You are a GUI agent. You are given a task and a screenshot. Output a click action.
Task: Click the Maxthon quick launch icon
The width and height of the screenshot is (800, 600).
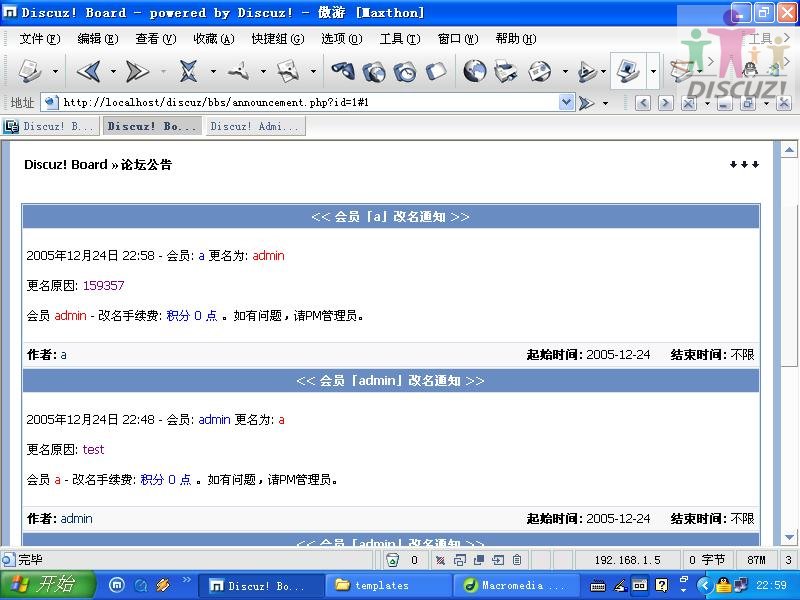pos(117,585)
